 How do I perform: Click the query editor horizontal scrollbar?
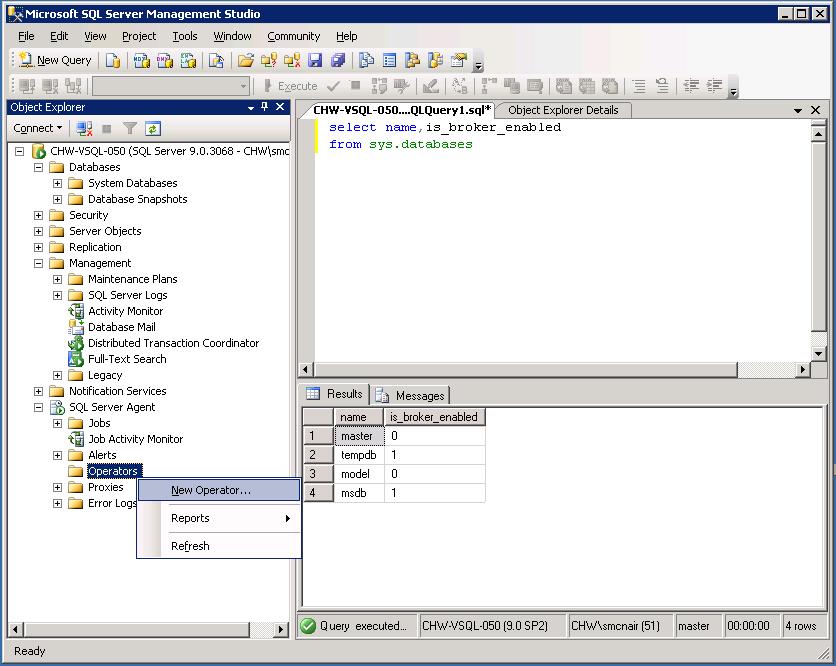526,369
